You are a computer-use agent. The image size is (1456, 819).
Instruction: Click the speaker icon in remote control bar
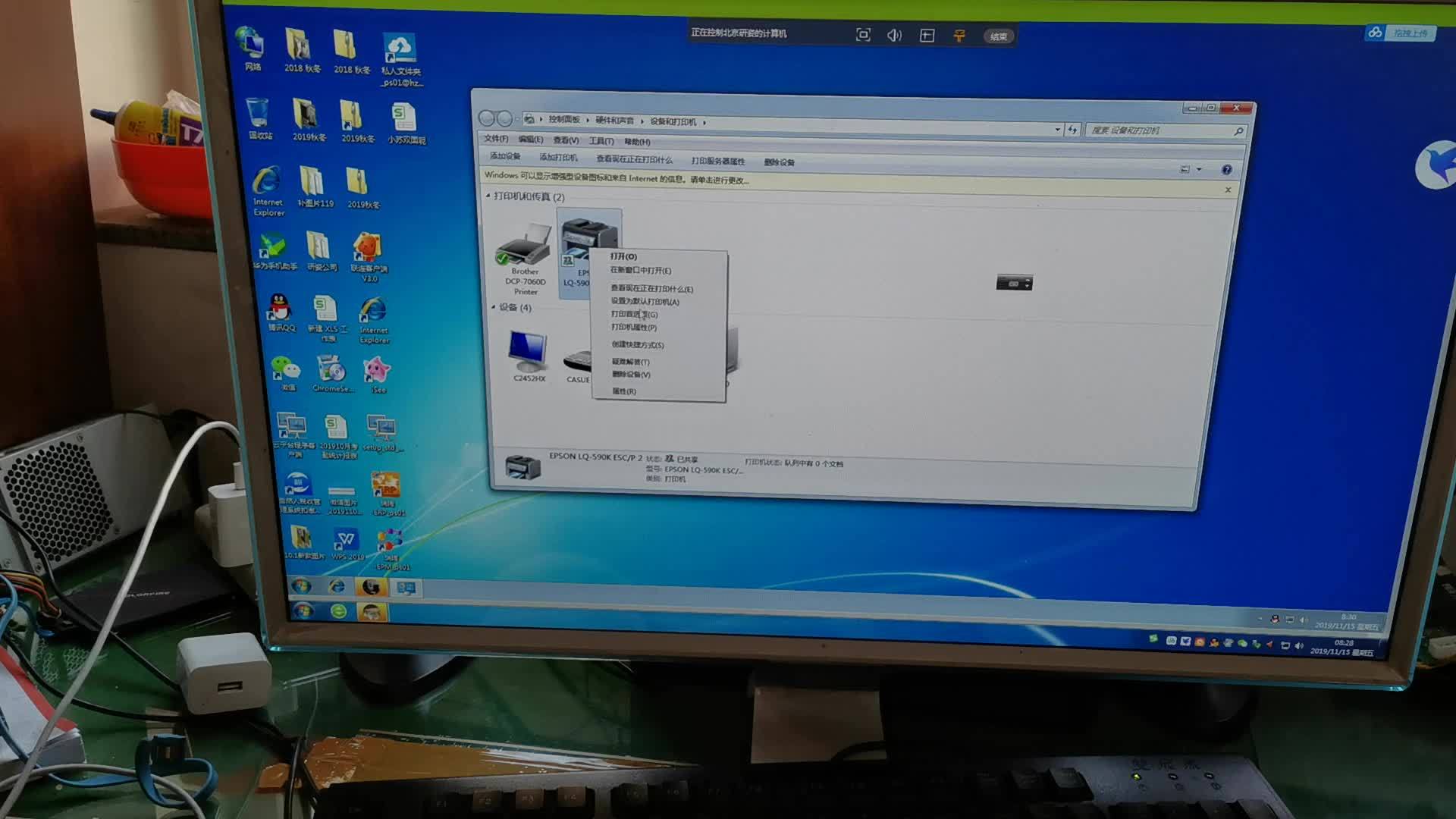(x=895, y=35)
